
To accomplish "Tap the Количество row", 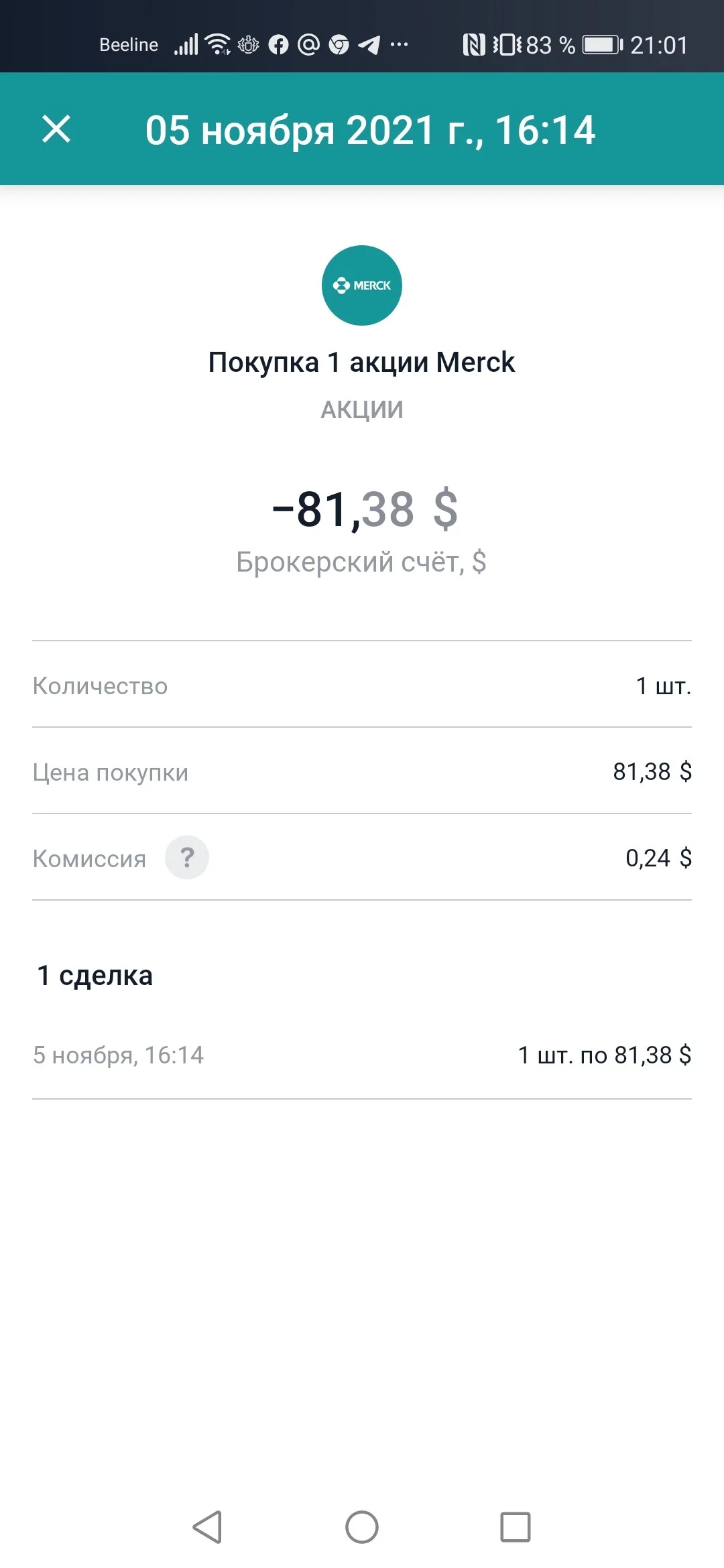I will 362,685.
